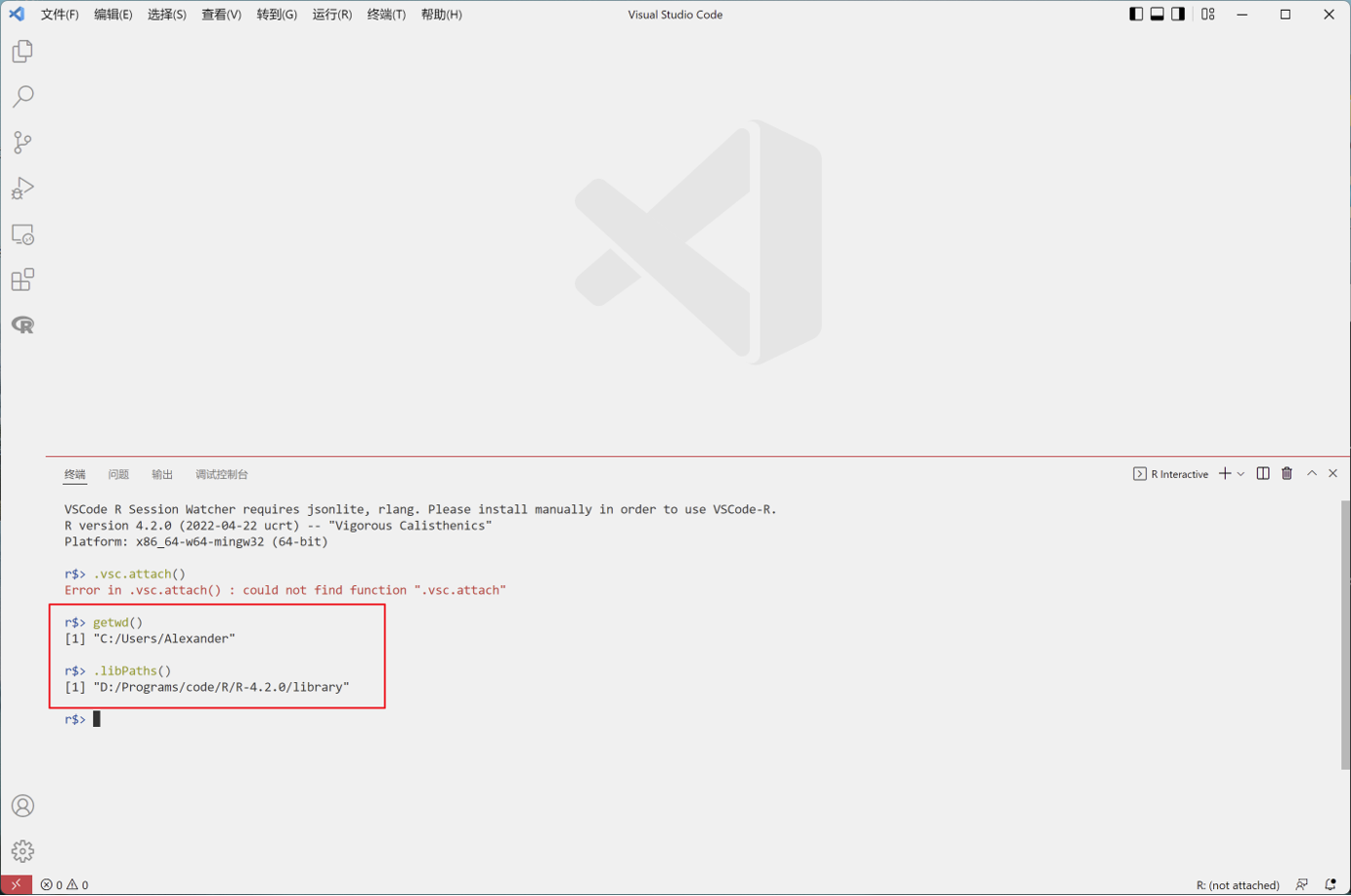This screenshot has height=896, width=1351.
Task: Split the terminal panel
Action: [x=1262, y=473]
